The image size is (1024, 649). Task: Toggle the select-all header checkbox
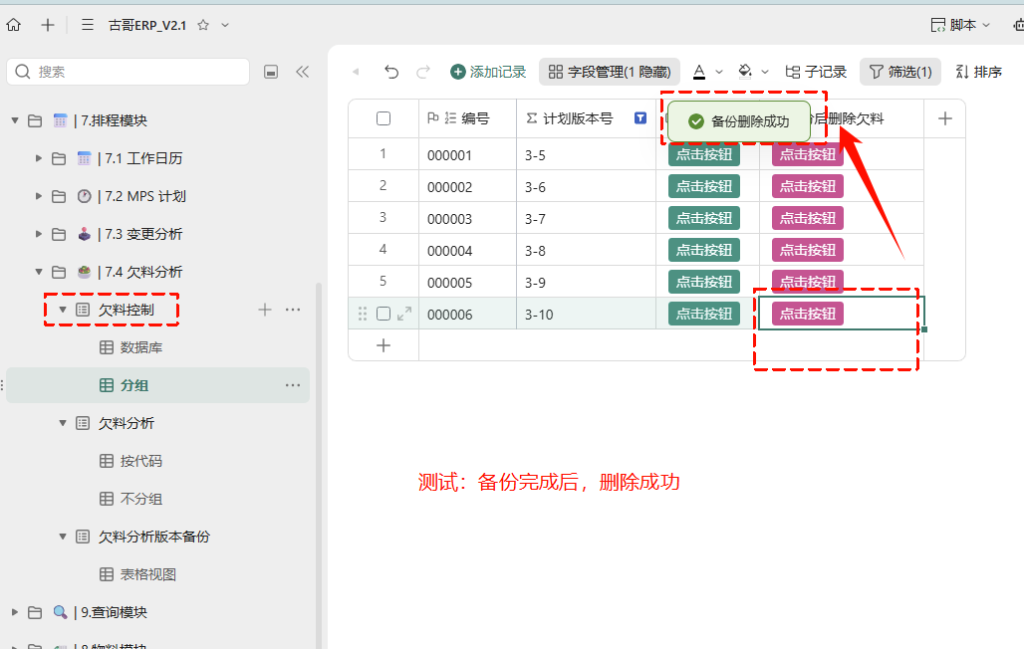click(x=383, y=118)
